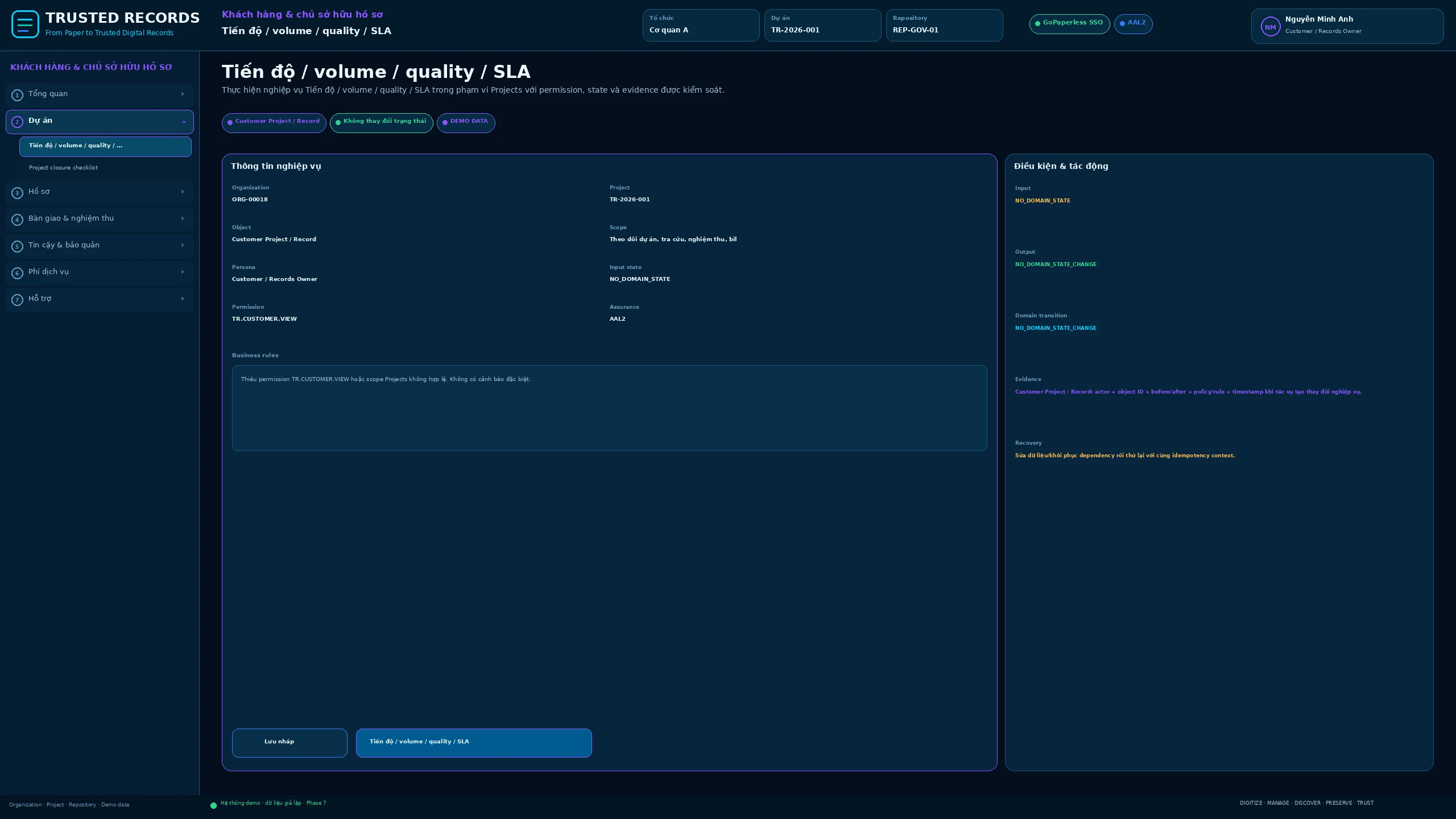Click the Tiến độ / volume / quality / SLA button
Viewport: 1456px width, 819px height.
(x=474, y=743)
